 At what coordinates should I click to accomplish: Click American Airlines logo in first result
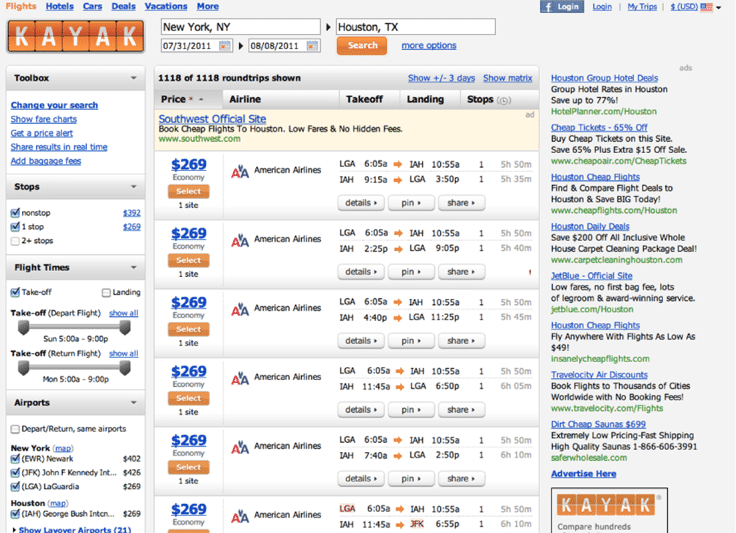pyautogui.click(x=240, y=172)
